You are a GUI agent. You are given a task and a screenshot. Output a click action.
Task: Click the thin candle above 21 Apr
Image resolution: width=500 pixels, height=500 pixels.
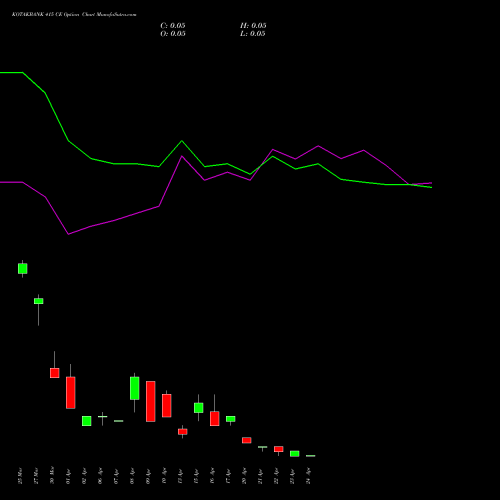point(263,447)
